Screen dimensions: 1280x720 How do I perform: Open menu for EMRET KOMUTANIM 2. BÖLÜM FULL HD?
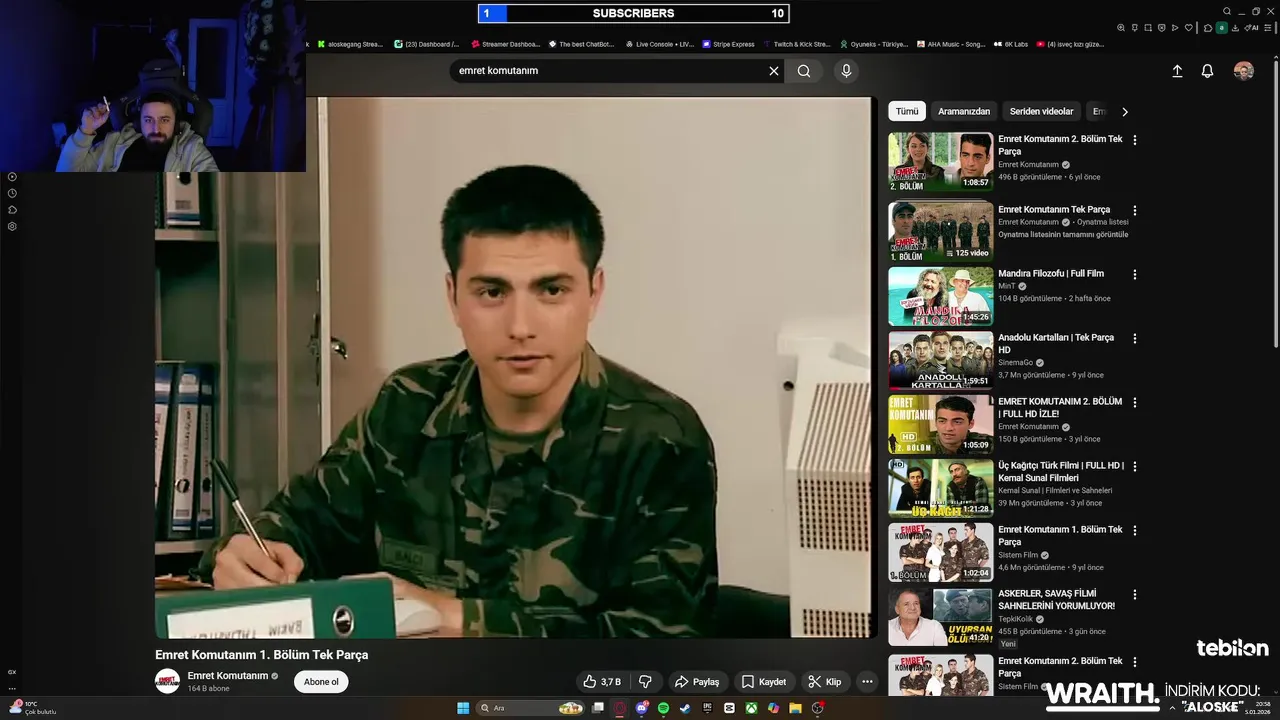(x=1134, y=403)
